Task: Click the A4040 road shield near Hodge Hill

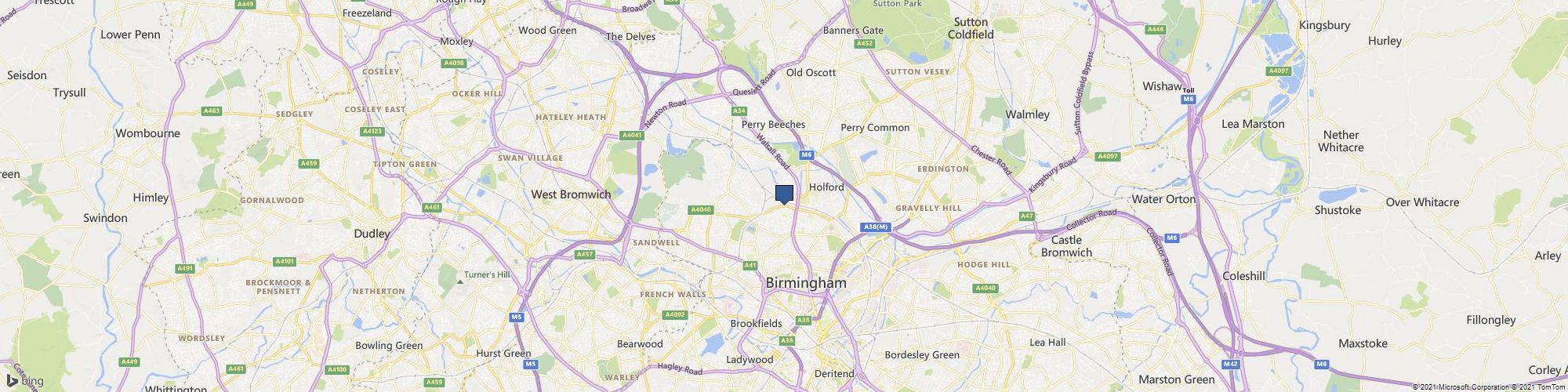Action: pyautogui.click(x=986, y=289)
